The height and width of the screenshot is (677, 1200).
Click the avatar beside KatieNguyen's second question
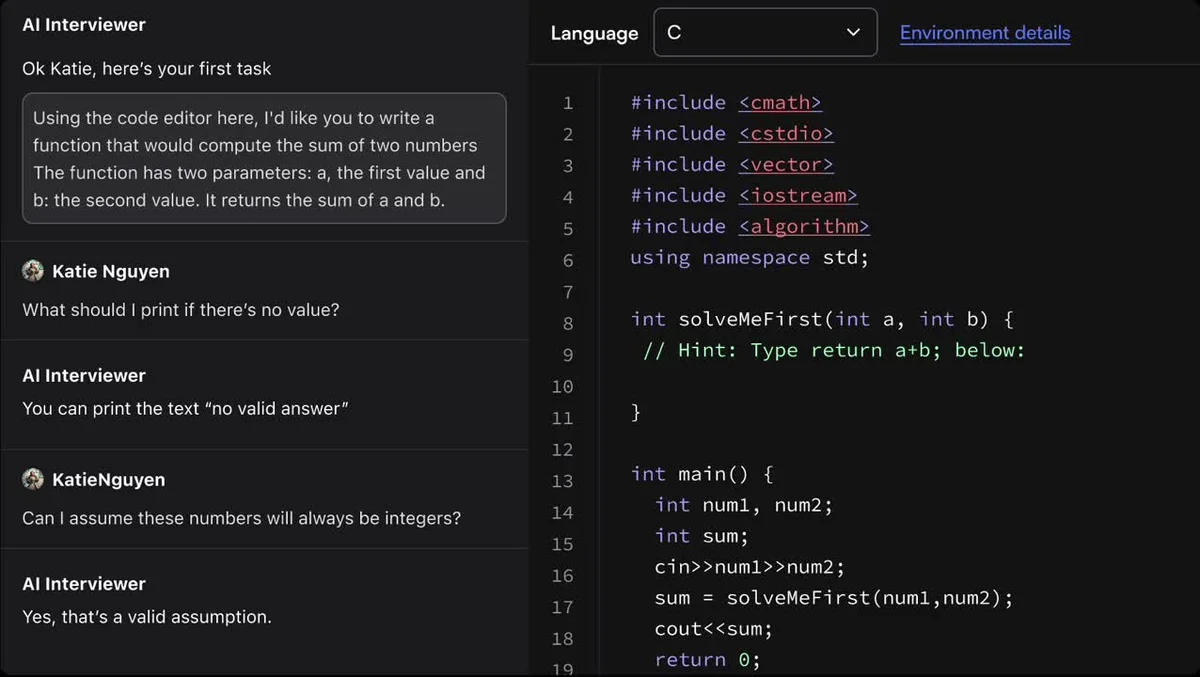tap(33, 479)
